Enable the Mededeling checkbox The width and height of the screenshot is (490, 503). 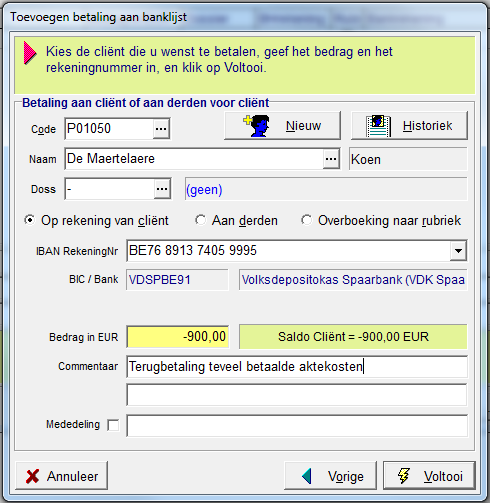[x=113, y=425]
